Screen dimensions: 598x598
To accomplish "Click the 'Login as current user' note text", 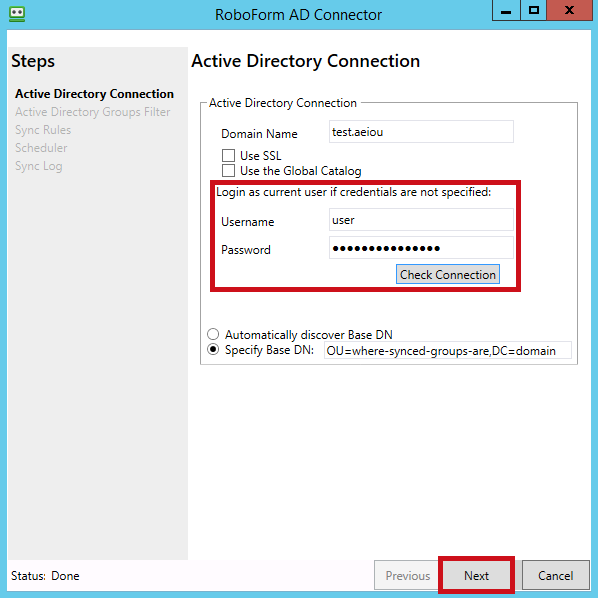I will pyautogui.click(x=354, y=192).
